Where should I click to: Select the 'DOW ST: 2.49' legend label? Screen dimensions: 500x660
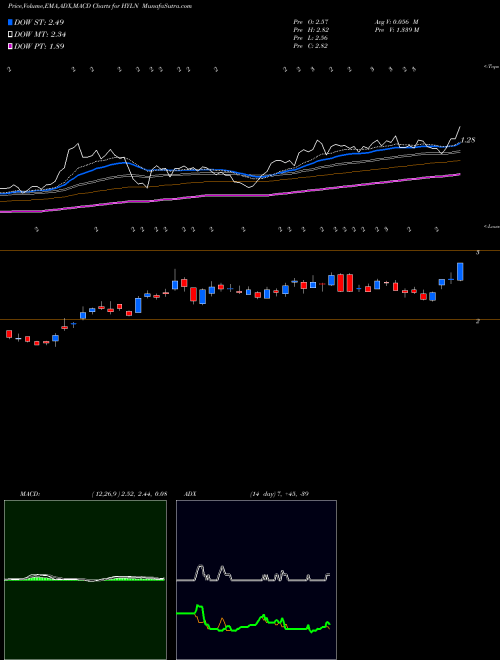tap(39, 22)
